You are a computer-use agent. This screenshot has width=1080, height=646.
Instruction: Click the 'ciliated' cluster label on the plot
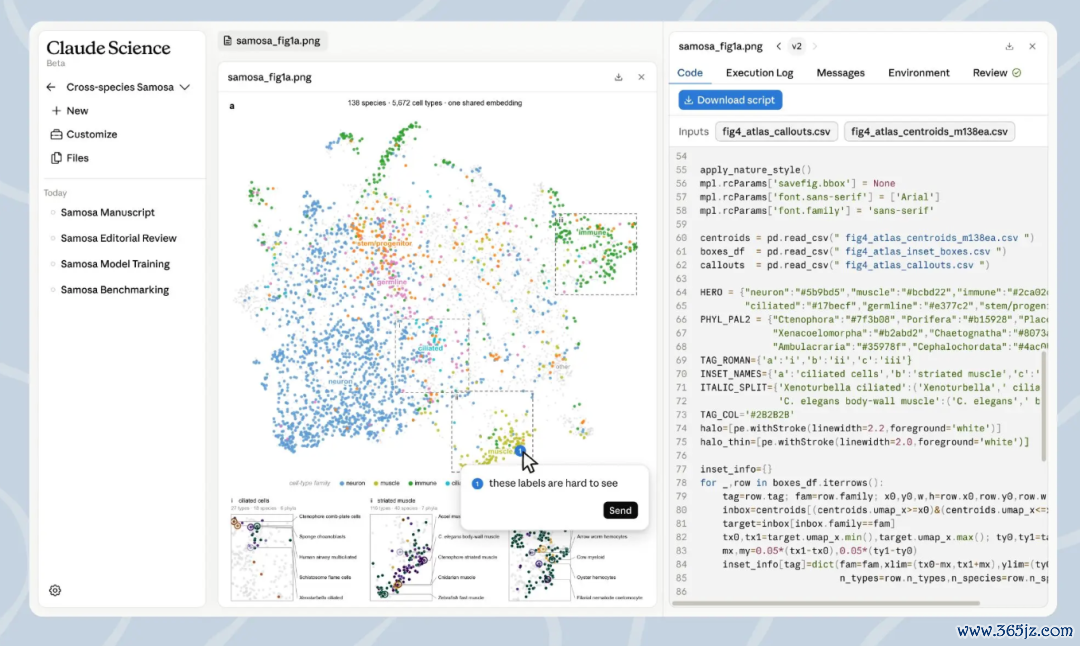click(430, 348)
